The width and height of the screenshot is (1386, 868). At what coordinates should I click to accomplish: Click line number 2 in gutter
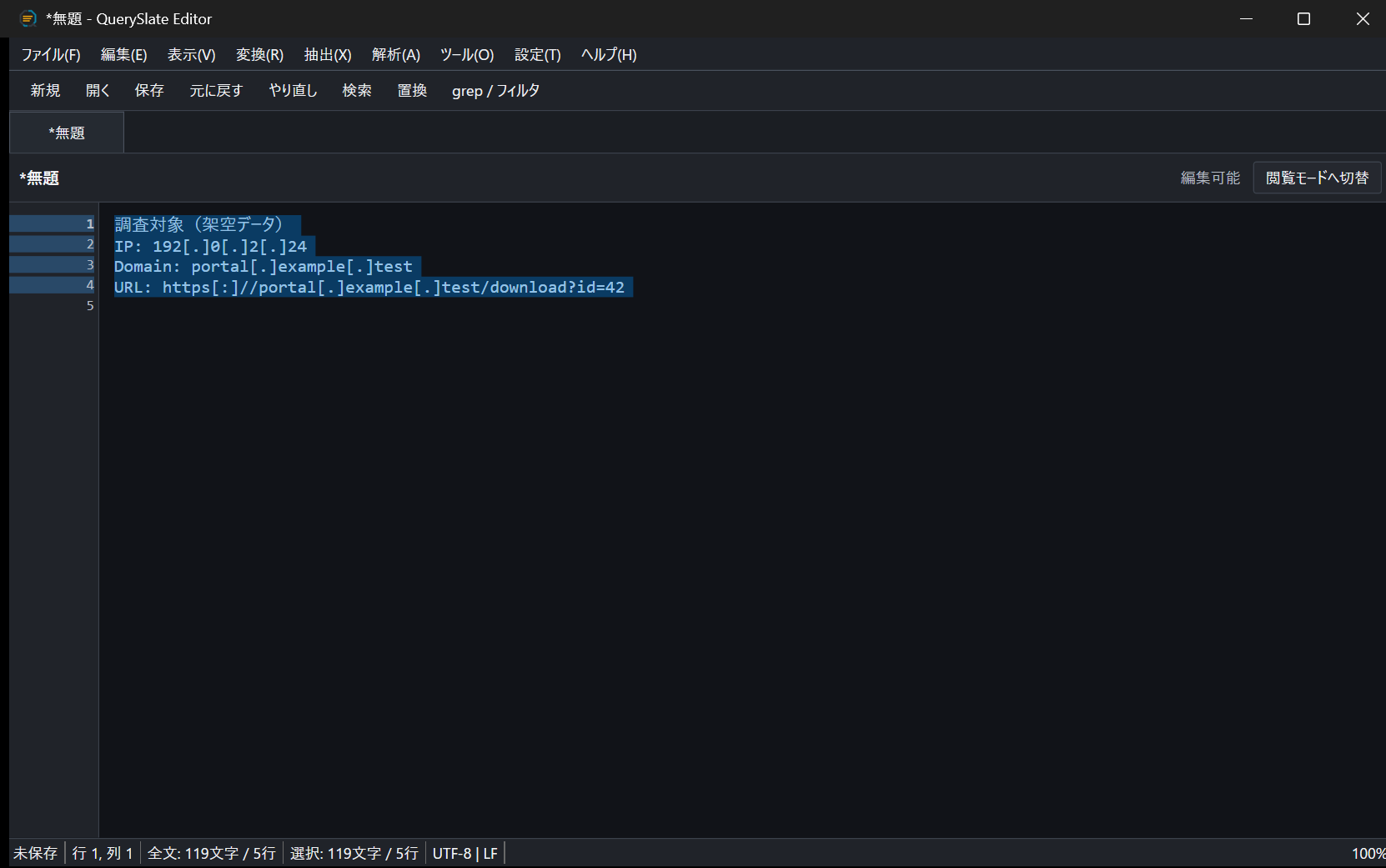point(90,244)
